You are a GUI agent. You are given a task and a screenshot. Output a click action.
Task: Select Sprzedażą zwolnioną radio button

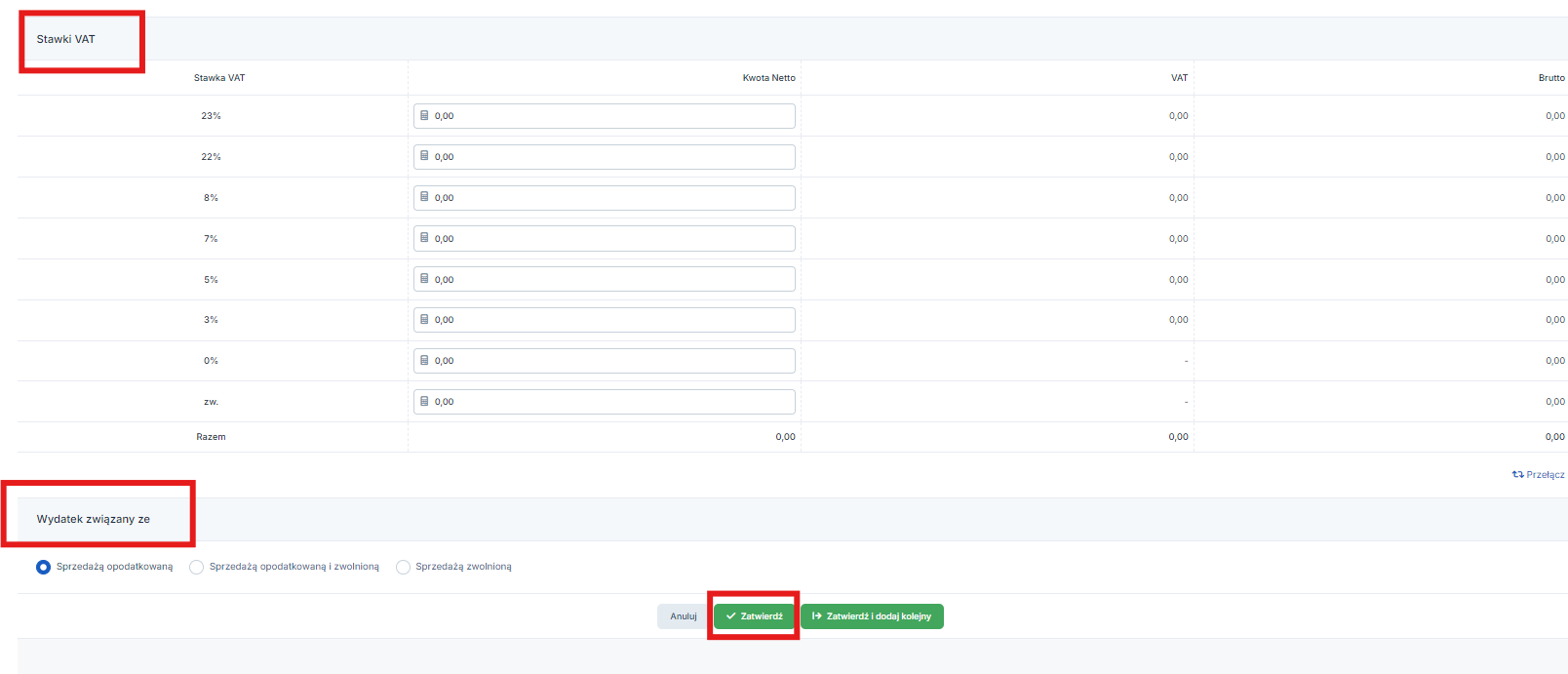[403, 567]
